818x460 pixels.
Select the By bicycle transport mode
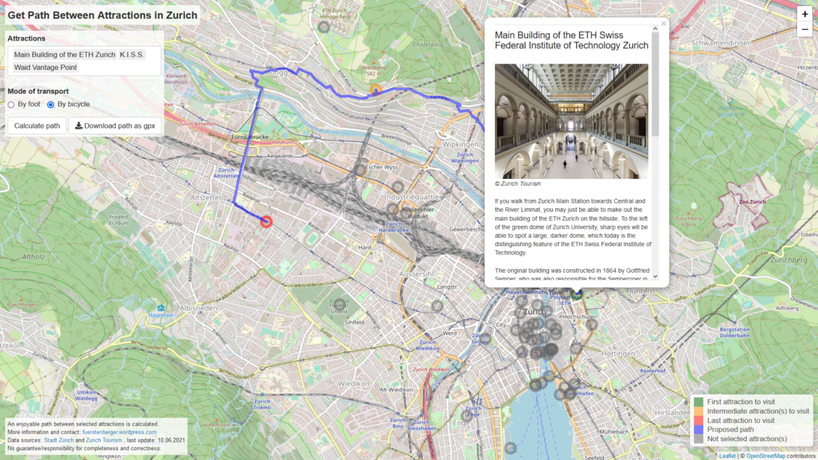(51, 105)
